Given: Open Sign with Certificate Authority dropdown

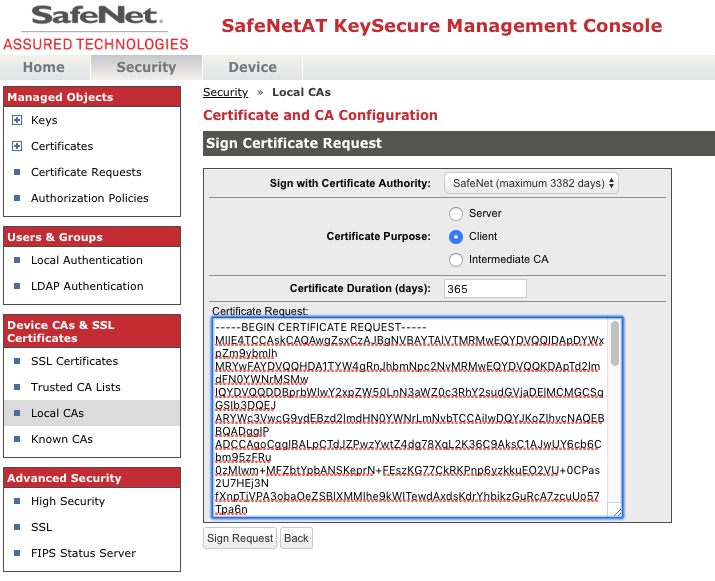Looking at the screenshot, I should tap(531, 183).
